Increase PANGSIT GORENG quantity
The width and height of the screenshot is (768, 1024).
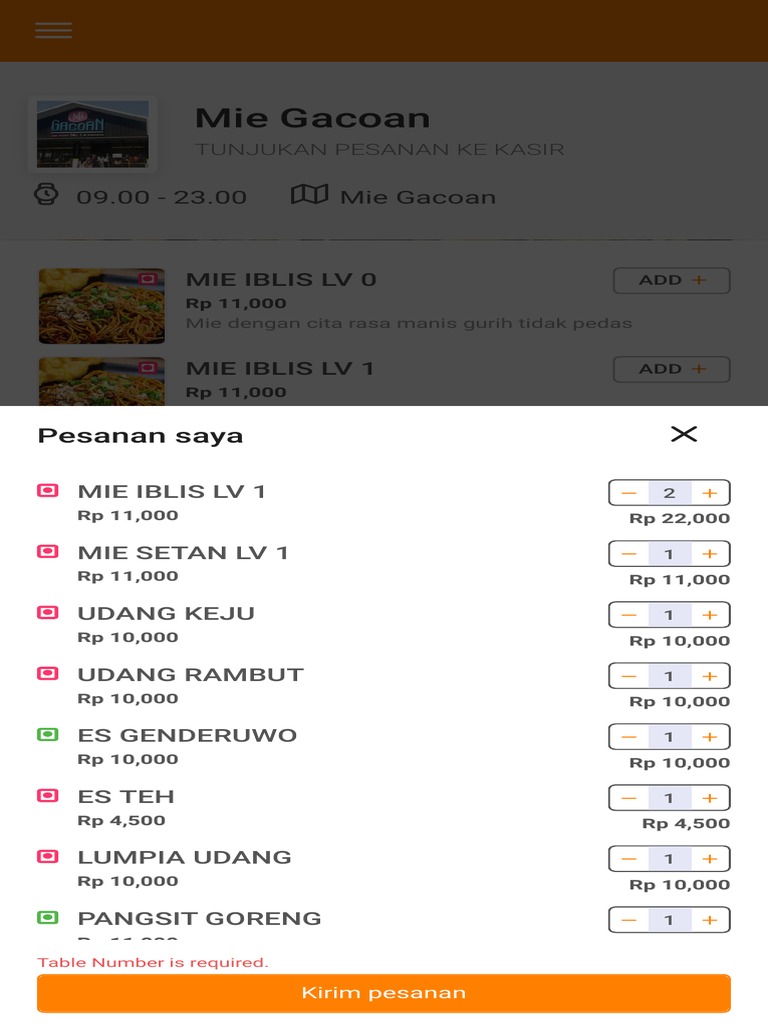tap(709, 920)
